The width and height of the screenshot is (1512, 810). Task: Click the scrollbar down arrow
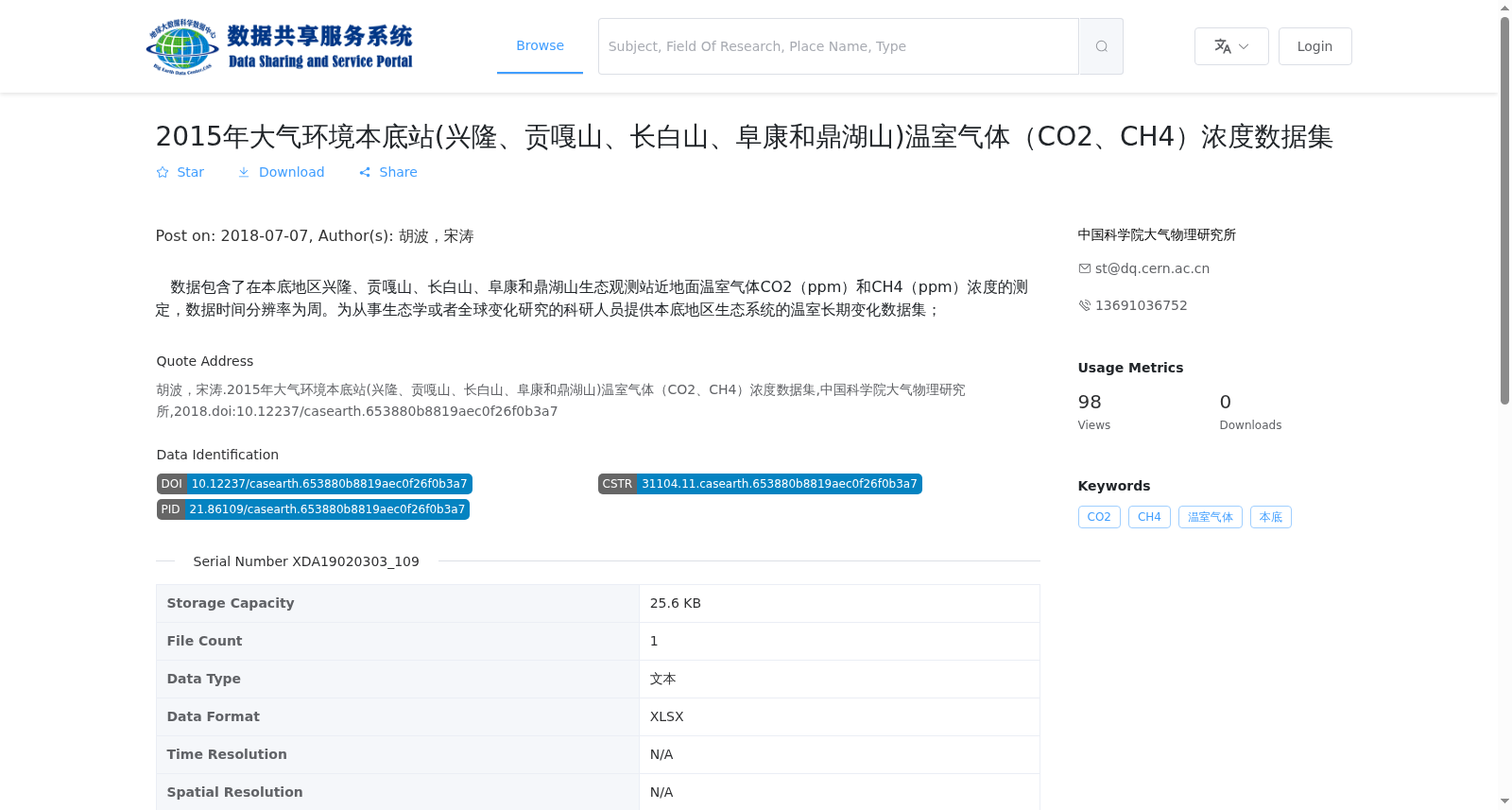click(x=1504, y=801)
